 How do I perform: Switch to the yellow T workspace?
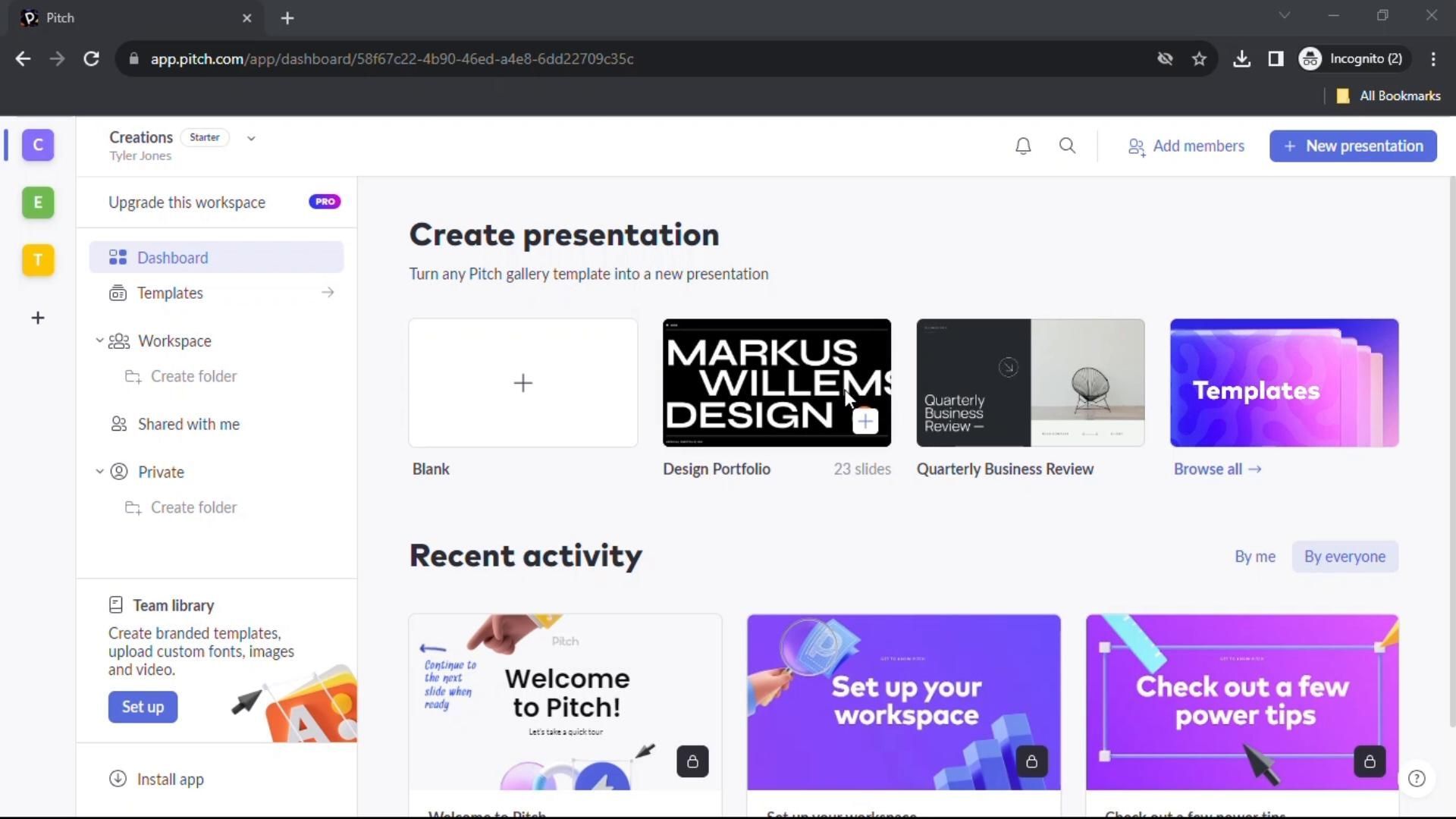(x=38, y=260)
